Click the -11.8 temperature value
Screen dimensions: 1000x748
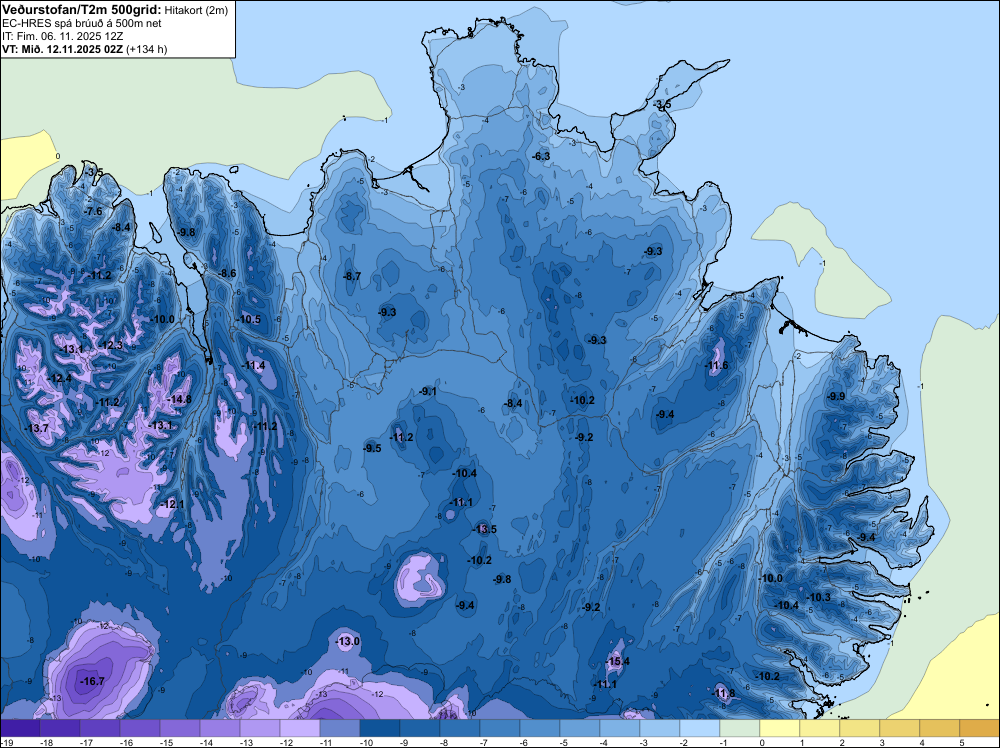(723, 693)
